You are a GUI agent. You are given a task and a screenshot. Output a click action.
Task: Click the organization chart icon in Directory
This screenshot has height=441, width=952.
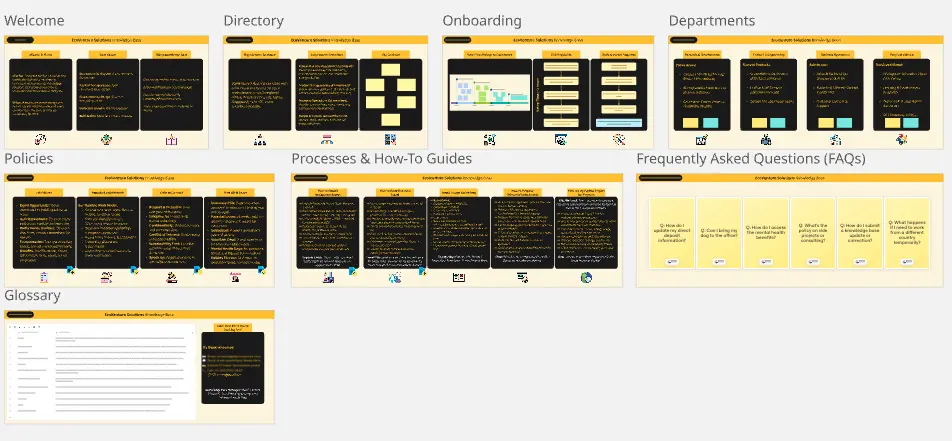point(260,140)
